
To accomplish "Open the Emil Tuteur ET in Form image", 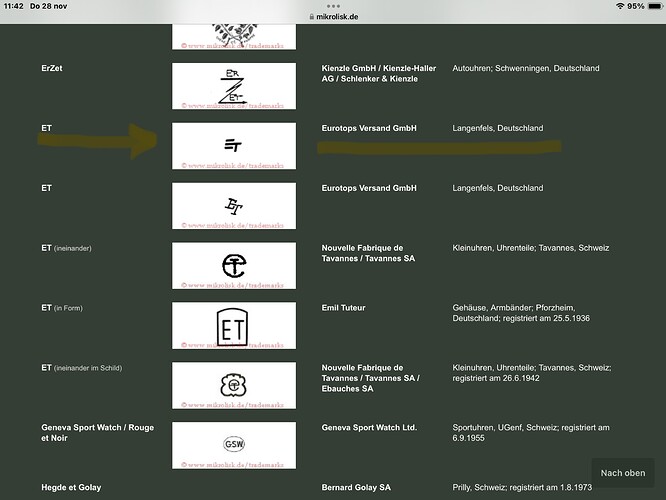I will pyautogui.click(x=234, y=326).
